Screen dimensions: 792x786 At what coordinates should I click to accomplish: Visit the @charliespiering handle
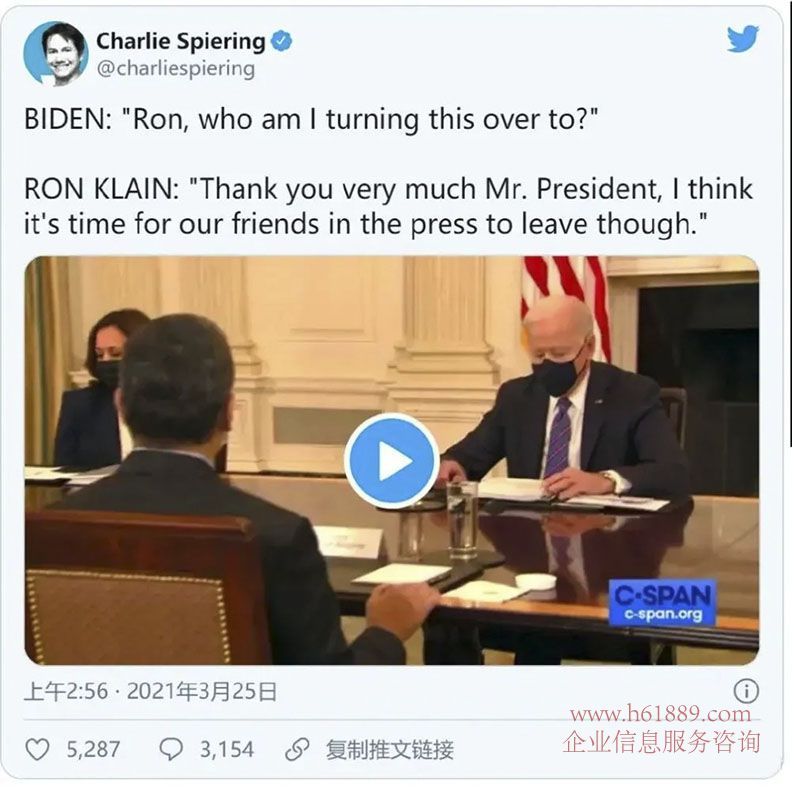176,69
